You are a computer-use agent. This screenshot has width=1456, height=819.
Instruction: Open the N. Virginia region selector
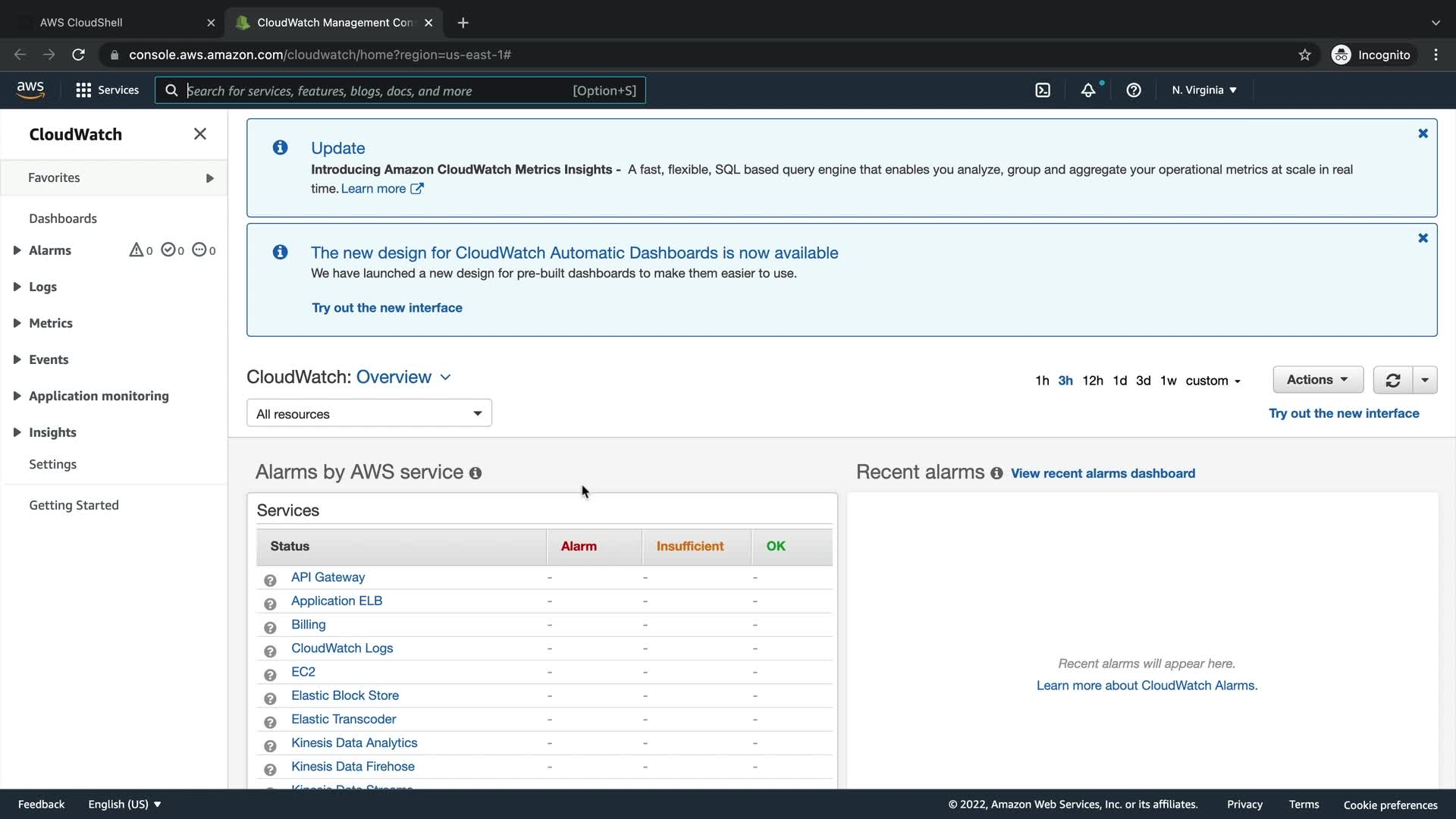[1203, 90]
